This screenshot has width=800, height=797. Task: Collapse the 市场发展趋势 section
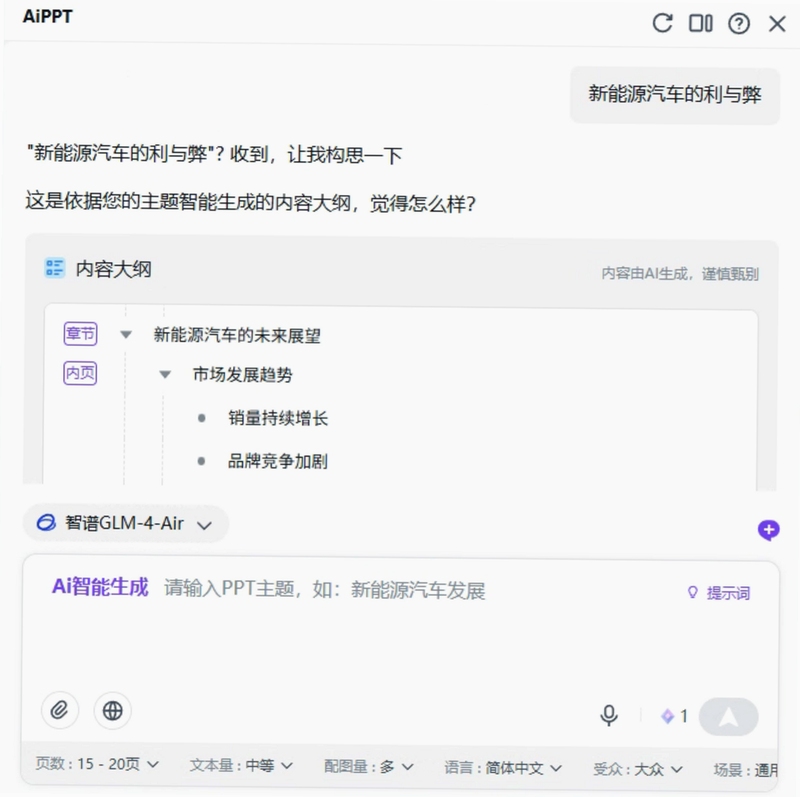tap(165, 375)
